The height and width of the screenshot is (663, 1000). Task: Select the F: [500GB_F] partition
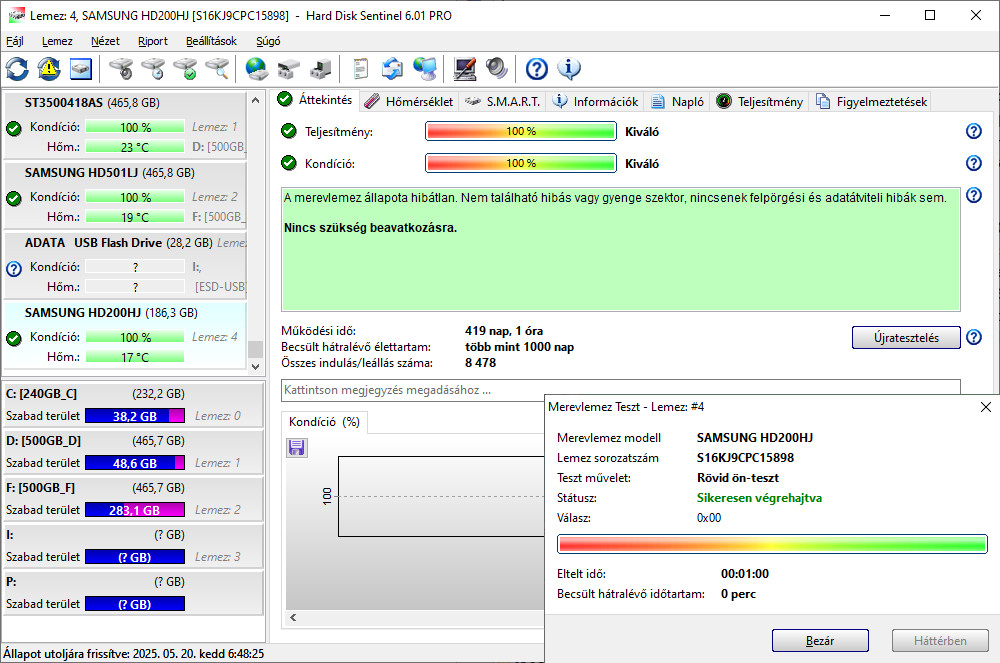[133, 499]
